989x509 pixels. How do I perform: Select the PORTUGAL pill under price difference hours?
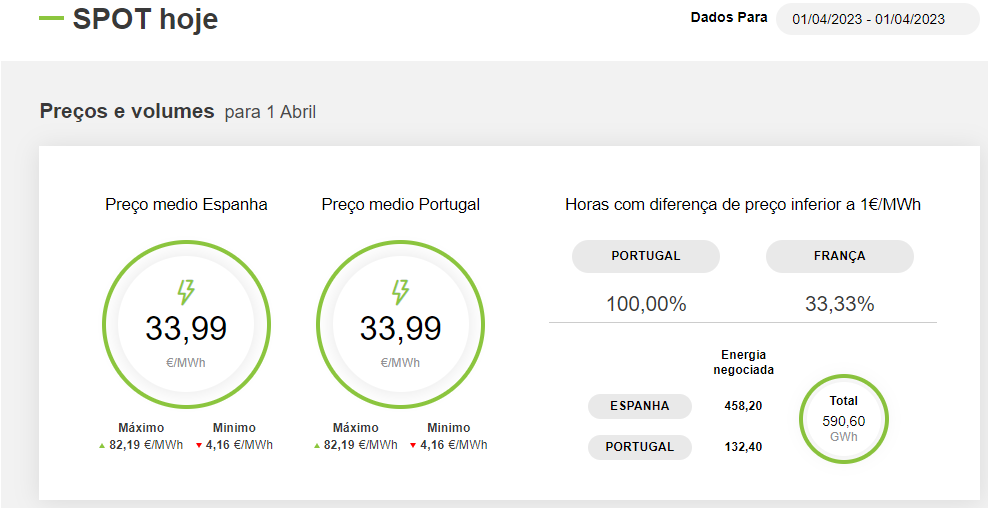645,256
